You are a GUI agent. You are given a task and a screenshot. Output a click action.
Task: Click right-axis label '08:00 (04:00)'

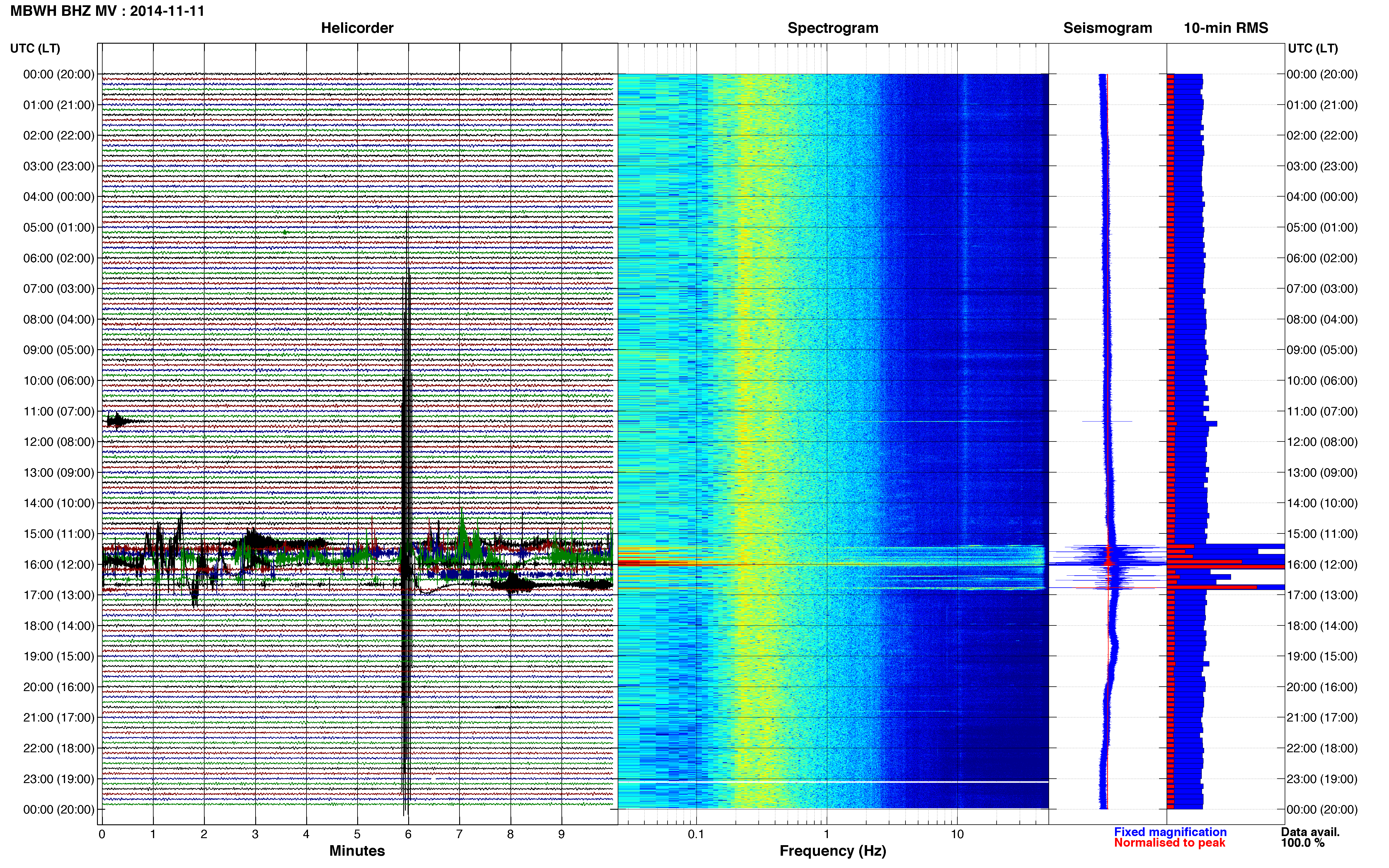click(1322, 320)
